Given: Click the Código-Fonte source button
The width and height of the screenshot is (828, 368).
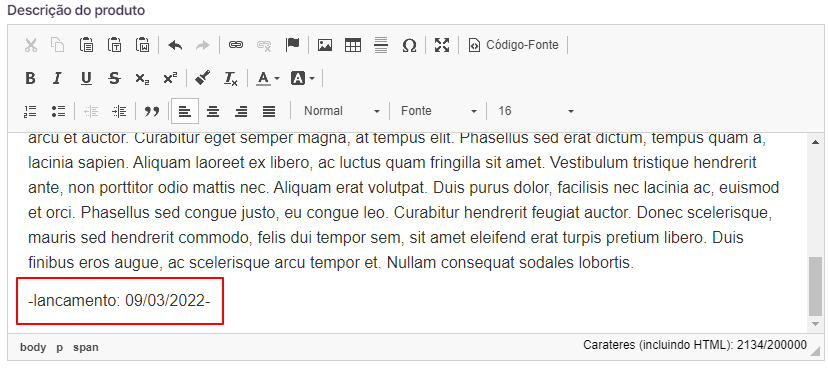Looking at the screenshot, I should click(x=514, y=45).
